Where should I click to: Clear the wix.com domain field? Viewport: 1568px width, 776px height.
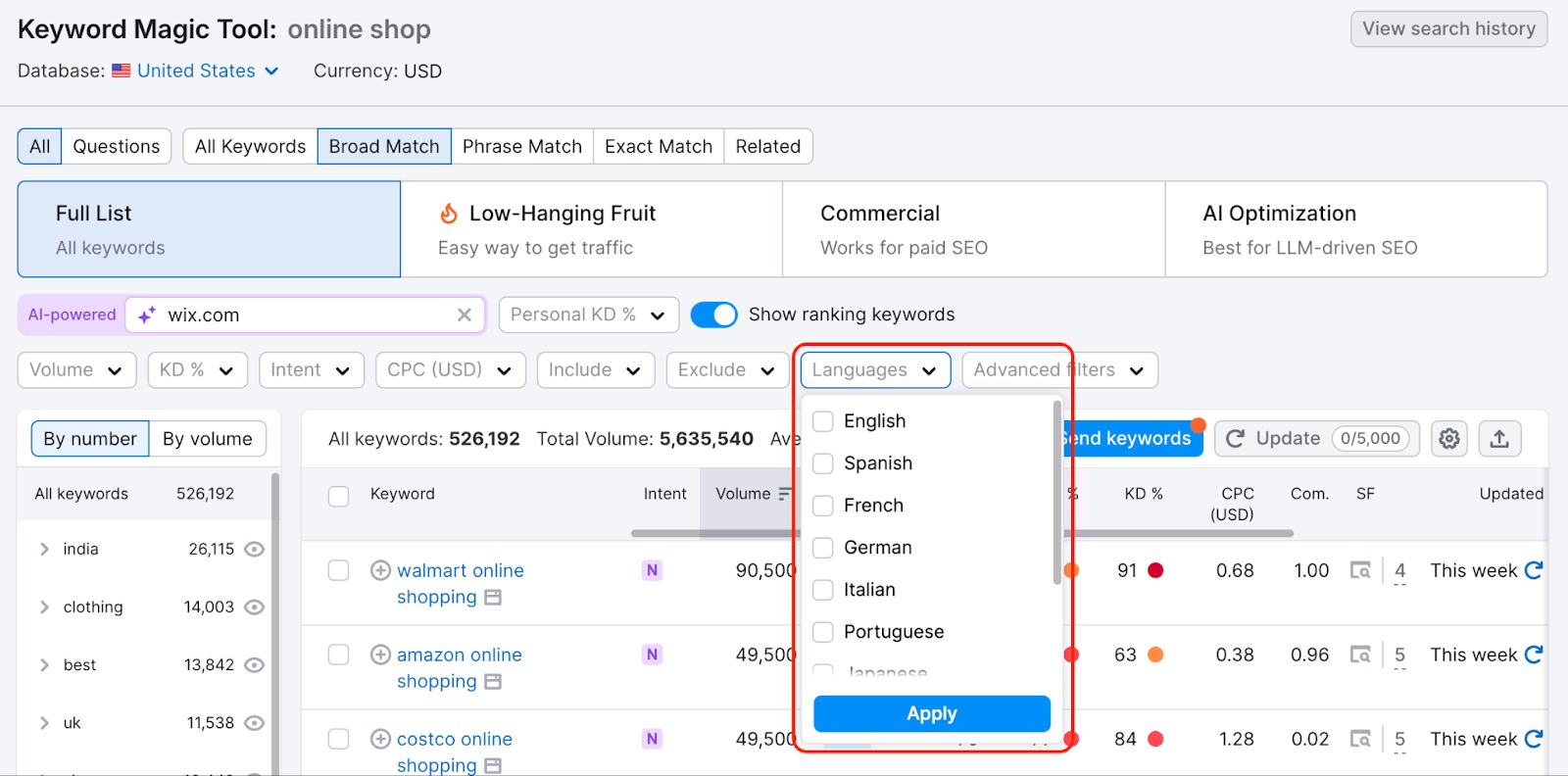[x=465, y=315]
